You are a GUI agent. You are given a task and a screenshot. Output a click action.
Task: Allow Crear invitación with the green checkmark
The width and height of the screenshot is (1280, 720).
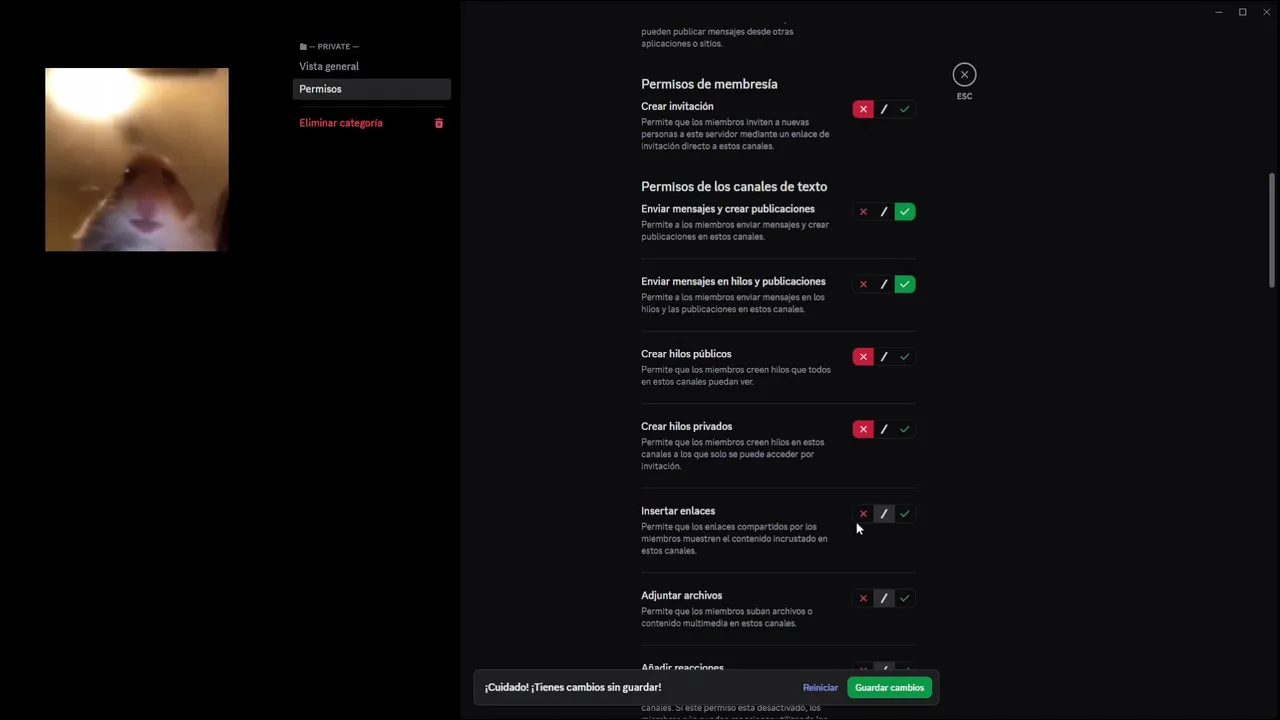pos(905,109)
